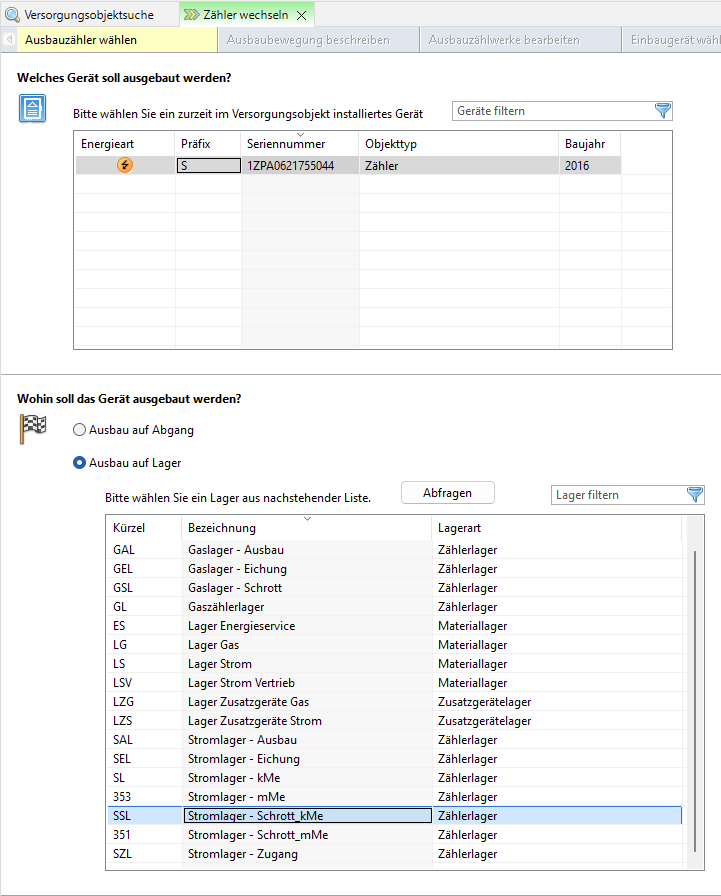The width and height of the screenshot is (721, 896).
Task: Click the Lager filtern funnel icon
Action: 695,495
